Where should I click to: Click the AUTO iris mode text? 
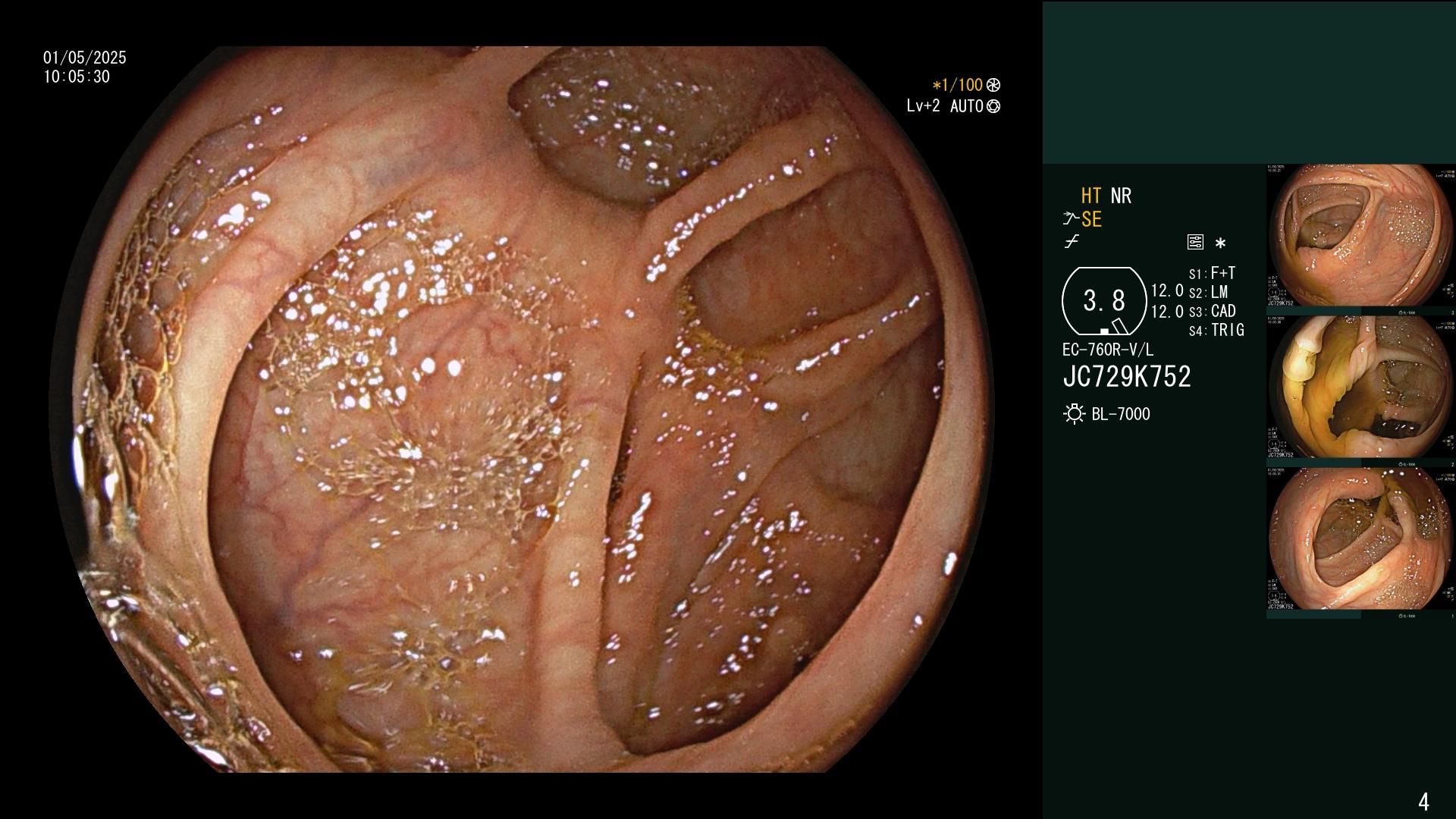click(x=967, y=106)
